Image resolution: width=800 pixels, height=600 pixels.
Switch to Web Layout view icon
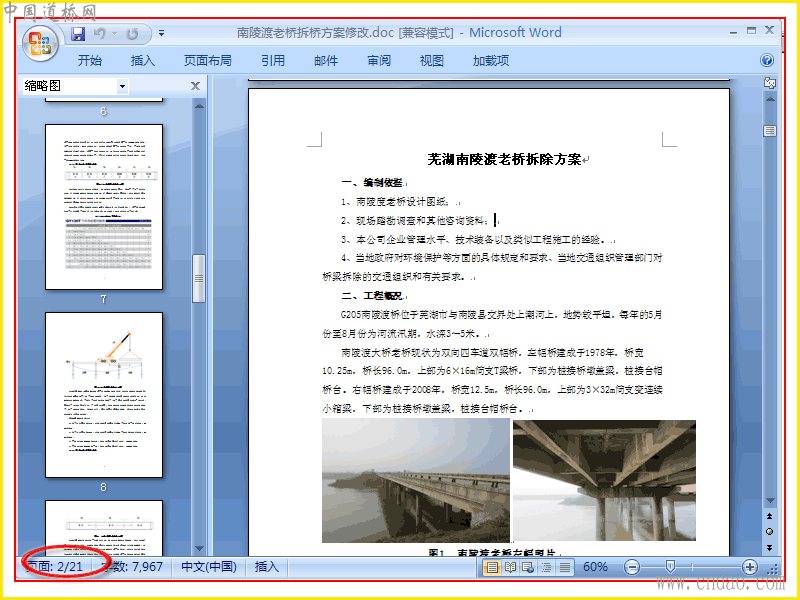(528, 567)
